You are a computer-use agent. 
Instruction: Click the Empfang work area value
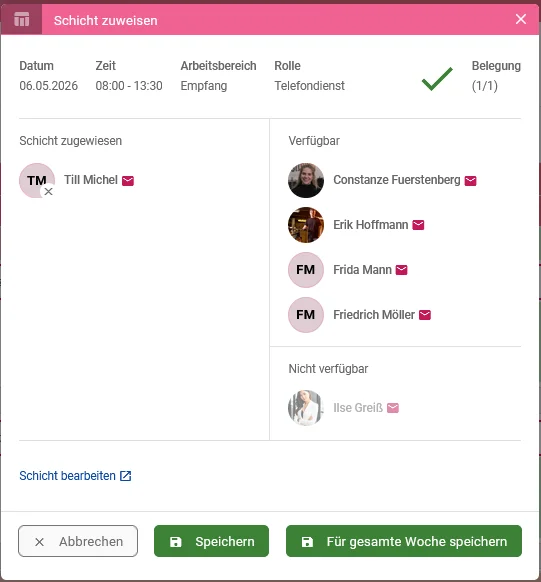click(204, 86)
